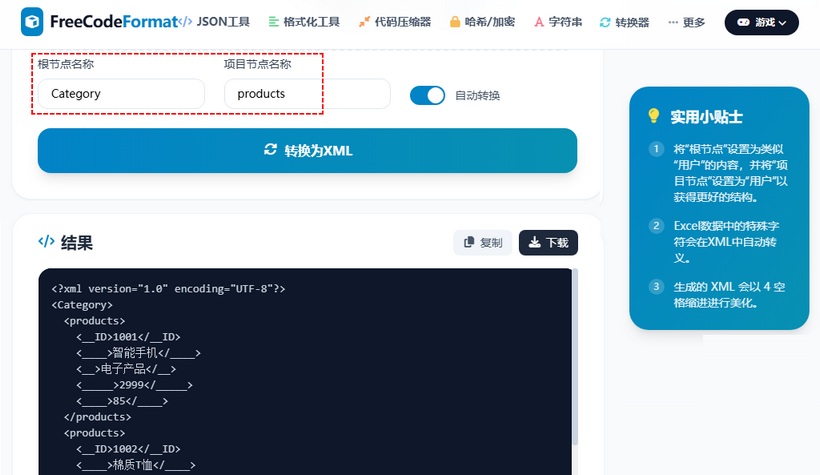The width and height of the screenshot is (820, 475).
Task: Open the 字符串 menu
Action: [558, 22]
